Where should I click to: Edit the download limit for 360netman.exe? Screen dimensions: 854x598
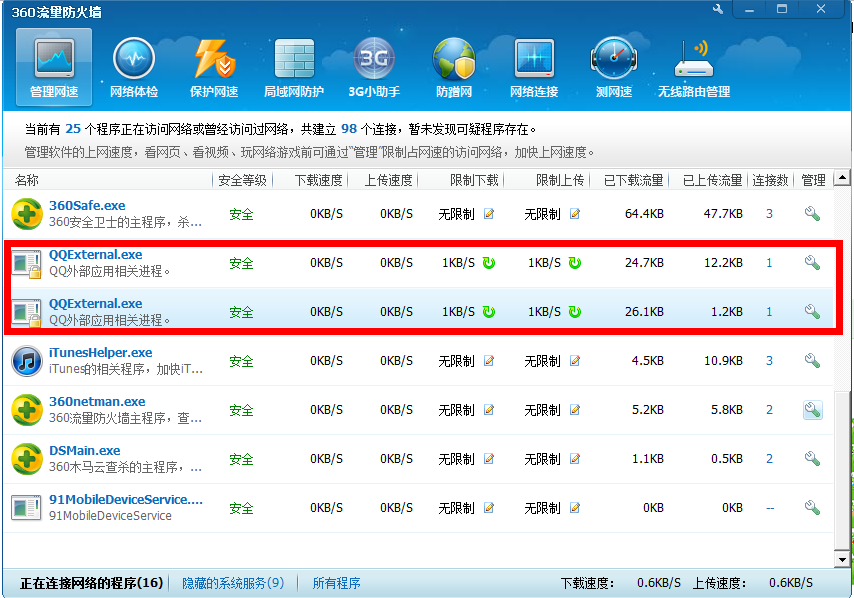coord(489,410)
